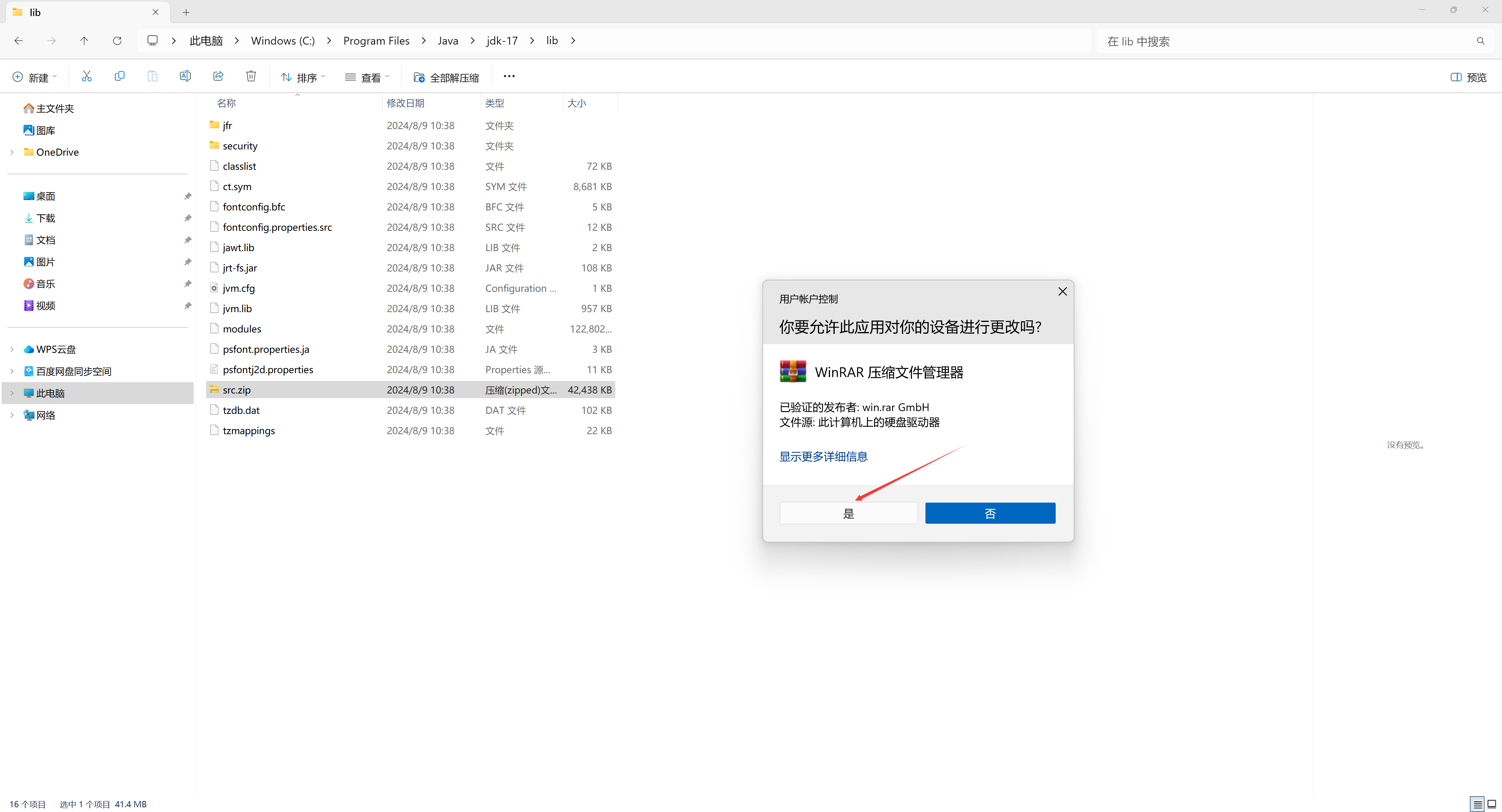Show more details link in UAC dialog
Screen dimensions: 1502x812
(x=823, y=456)
